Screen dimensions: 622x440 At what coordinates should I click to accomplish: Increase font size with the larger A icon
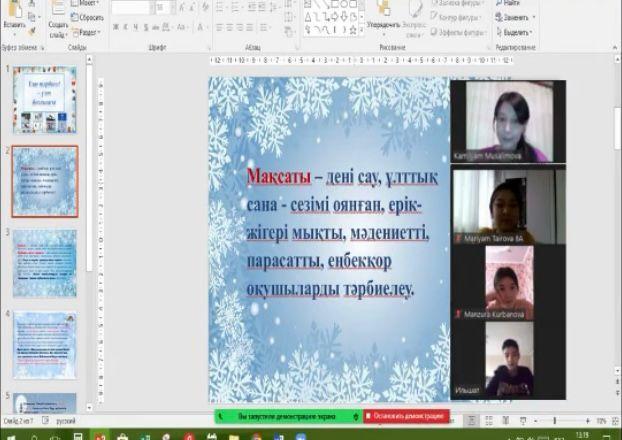point(182,7)
